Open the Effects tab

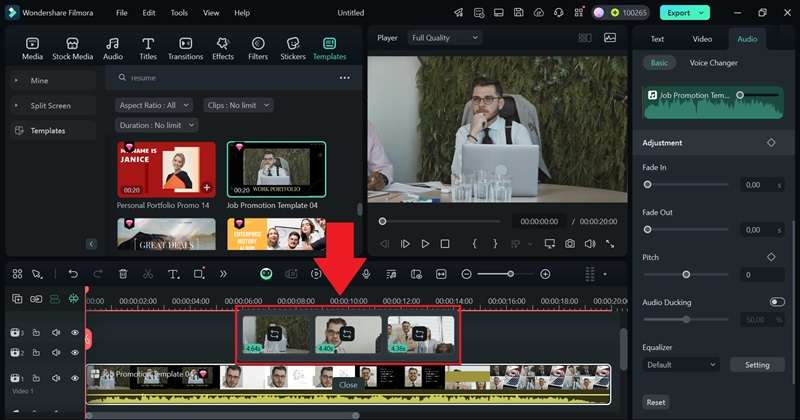(223, 49)
